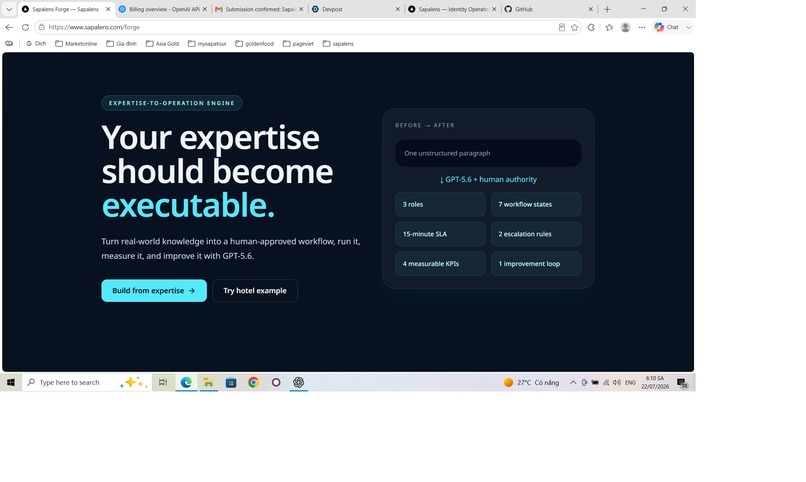The width and height of the screenshot is (806, 482).
Task: Open the reader view icon in address bar
Action: click(x=562, y=27)
